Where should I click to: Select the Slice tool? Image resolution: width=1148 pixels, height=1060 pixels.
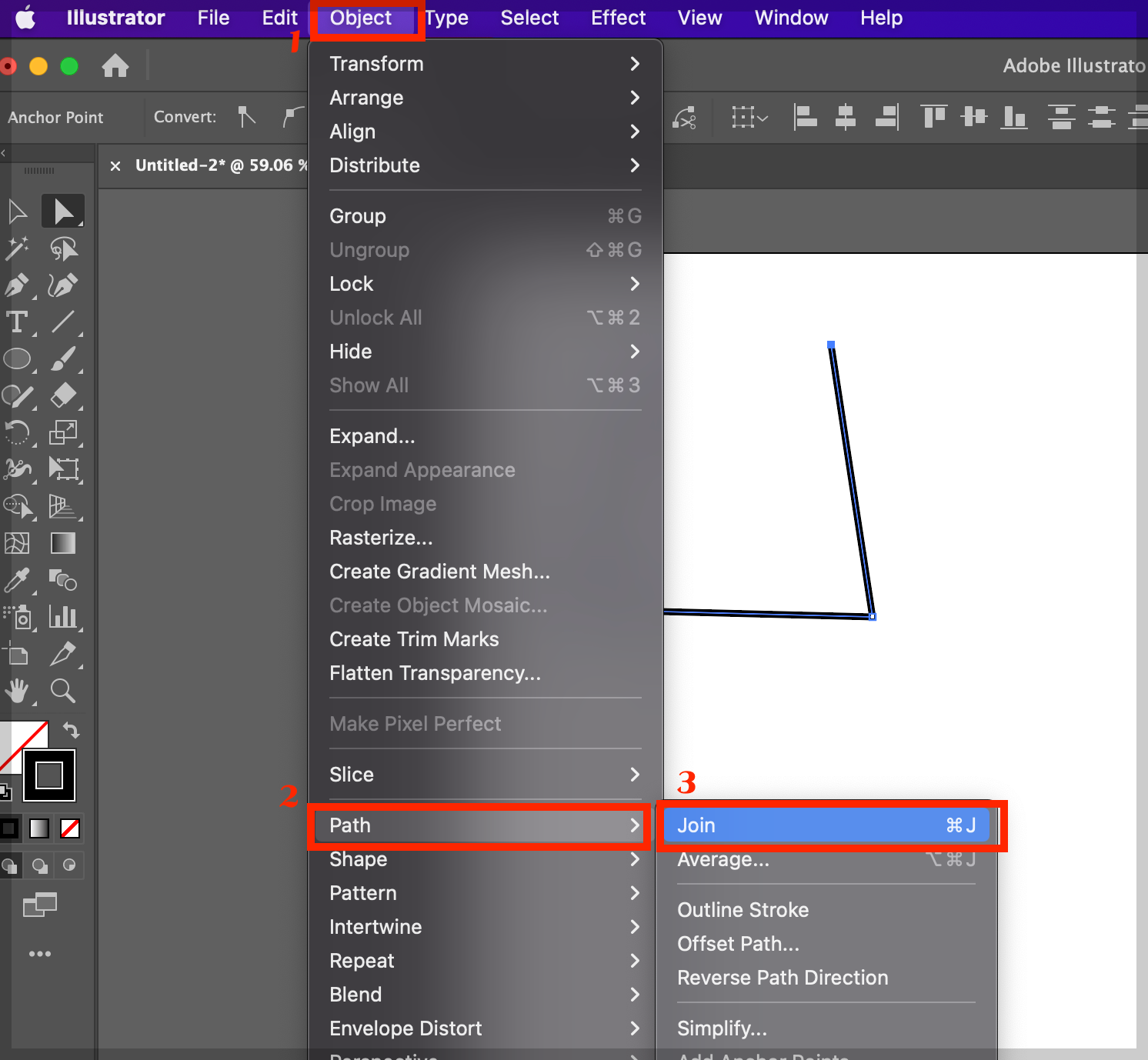(63, 654)
